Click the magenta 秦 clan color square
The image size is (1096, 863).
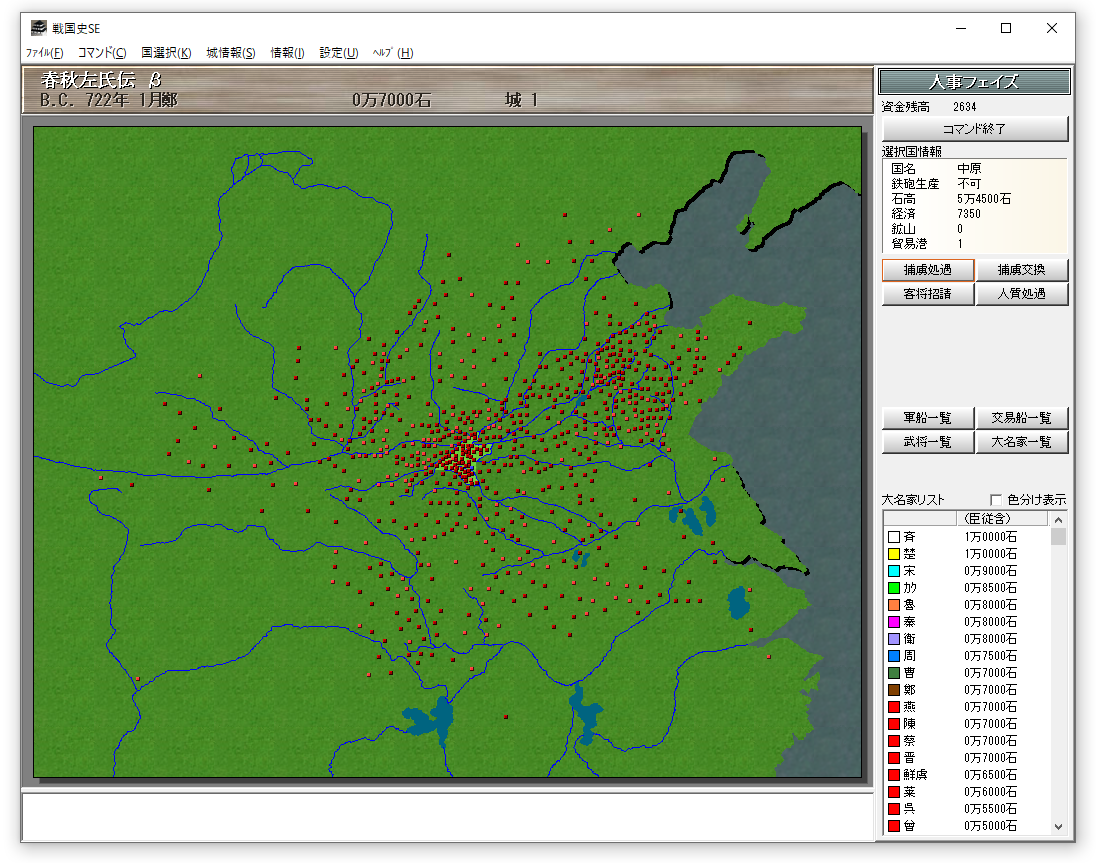894,622
